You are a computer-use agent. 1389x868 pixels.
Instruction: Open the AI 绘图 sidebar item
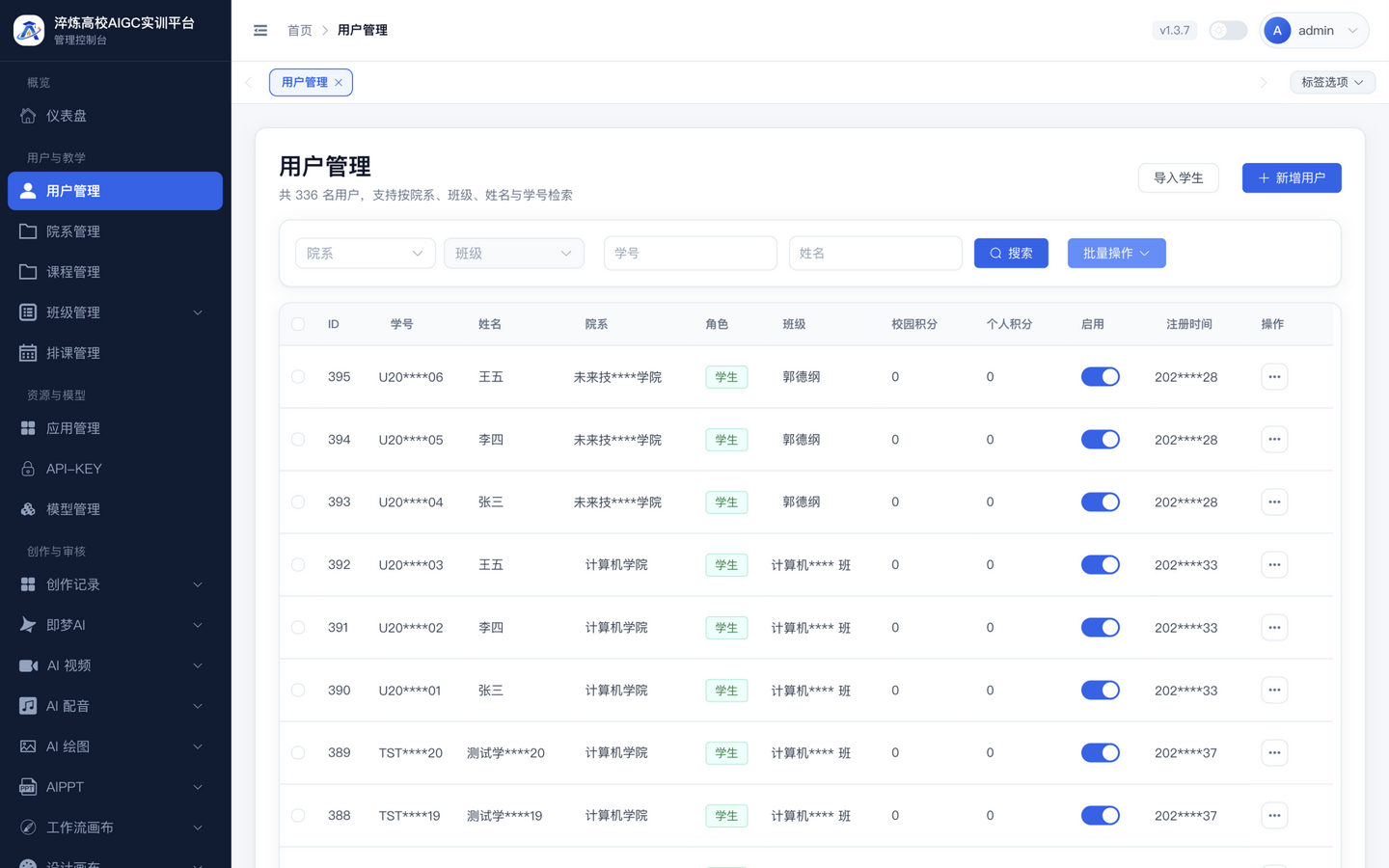tap(115, 746)
